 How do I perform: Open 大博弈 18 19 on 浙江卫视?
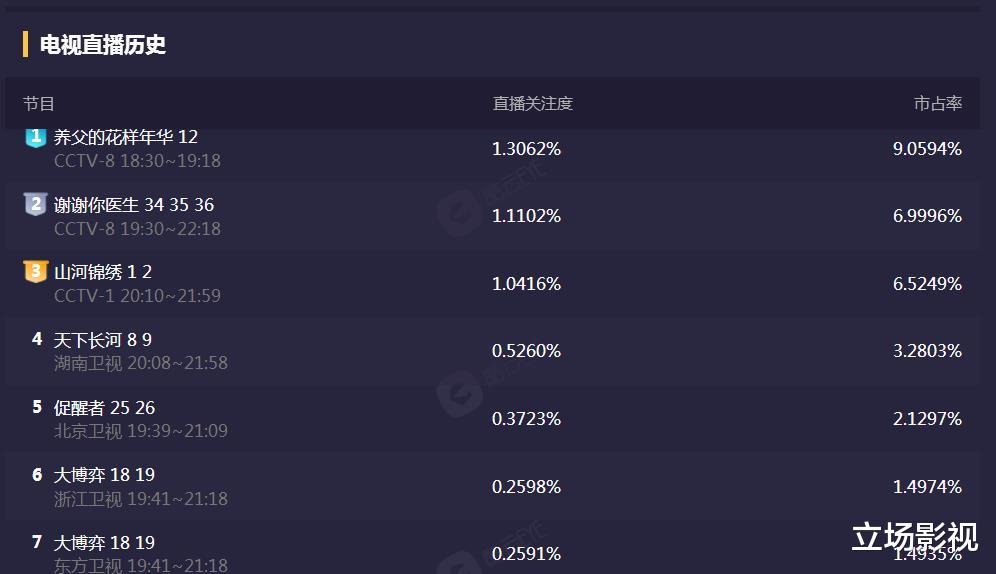coord(105,475)
